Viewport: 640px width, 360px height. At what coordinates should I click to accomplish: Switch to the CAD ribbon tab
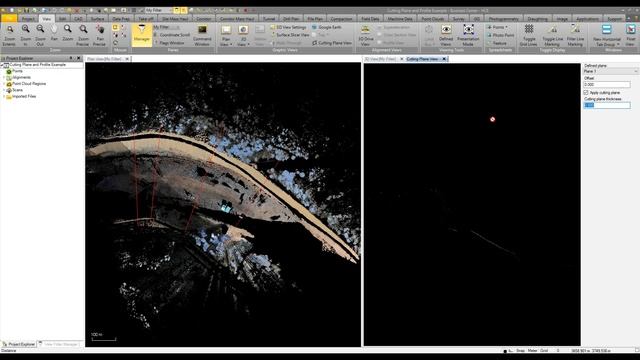[x=78, y=19]
